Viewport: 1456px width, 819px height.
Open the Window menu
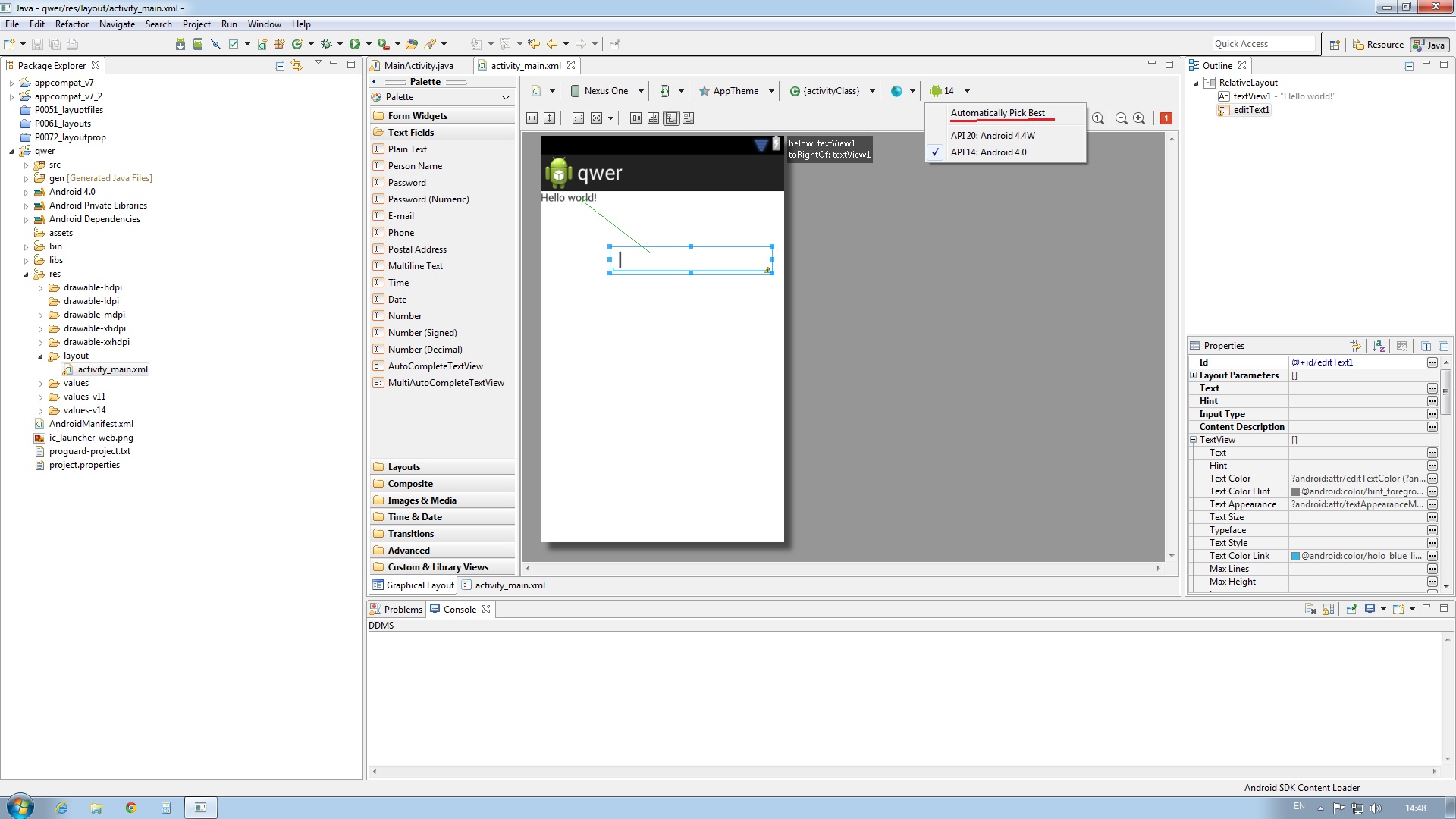[264, 24]
